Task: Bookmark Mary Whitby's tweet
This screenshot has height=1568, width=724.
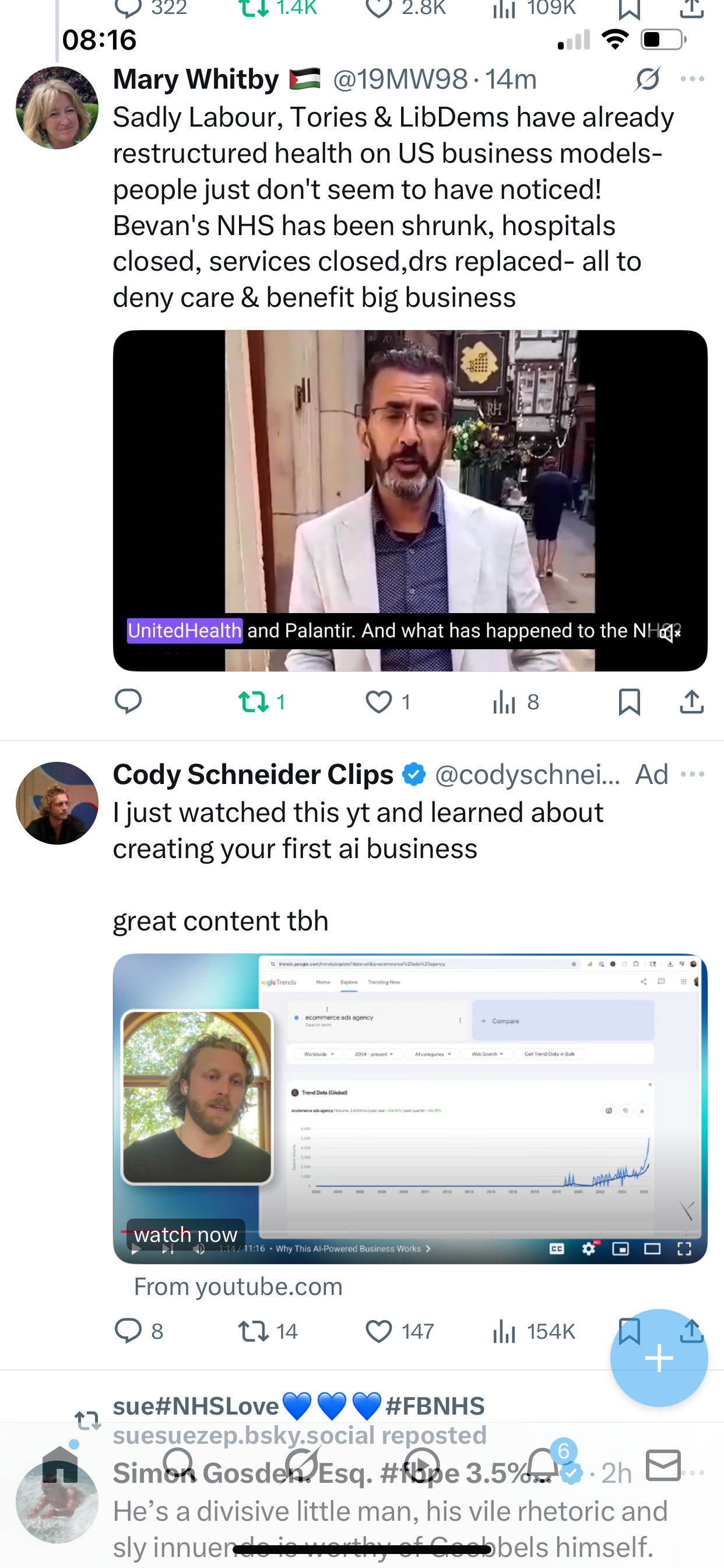Action: [629, 702]
